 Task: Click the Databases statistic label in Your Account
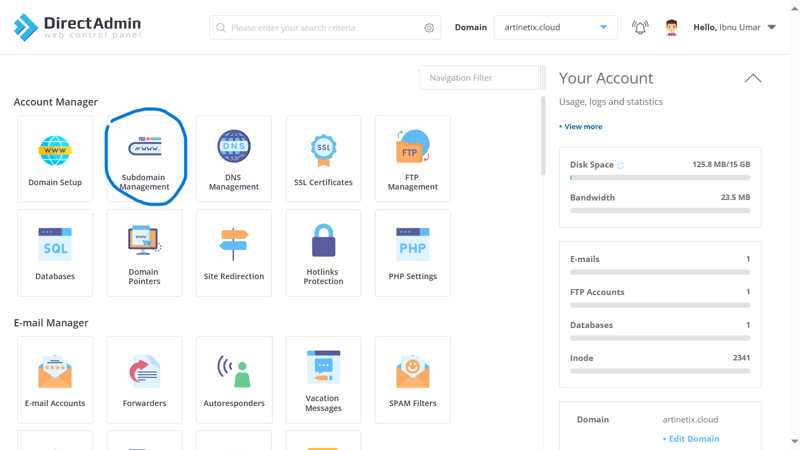click(591, 325)
